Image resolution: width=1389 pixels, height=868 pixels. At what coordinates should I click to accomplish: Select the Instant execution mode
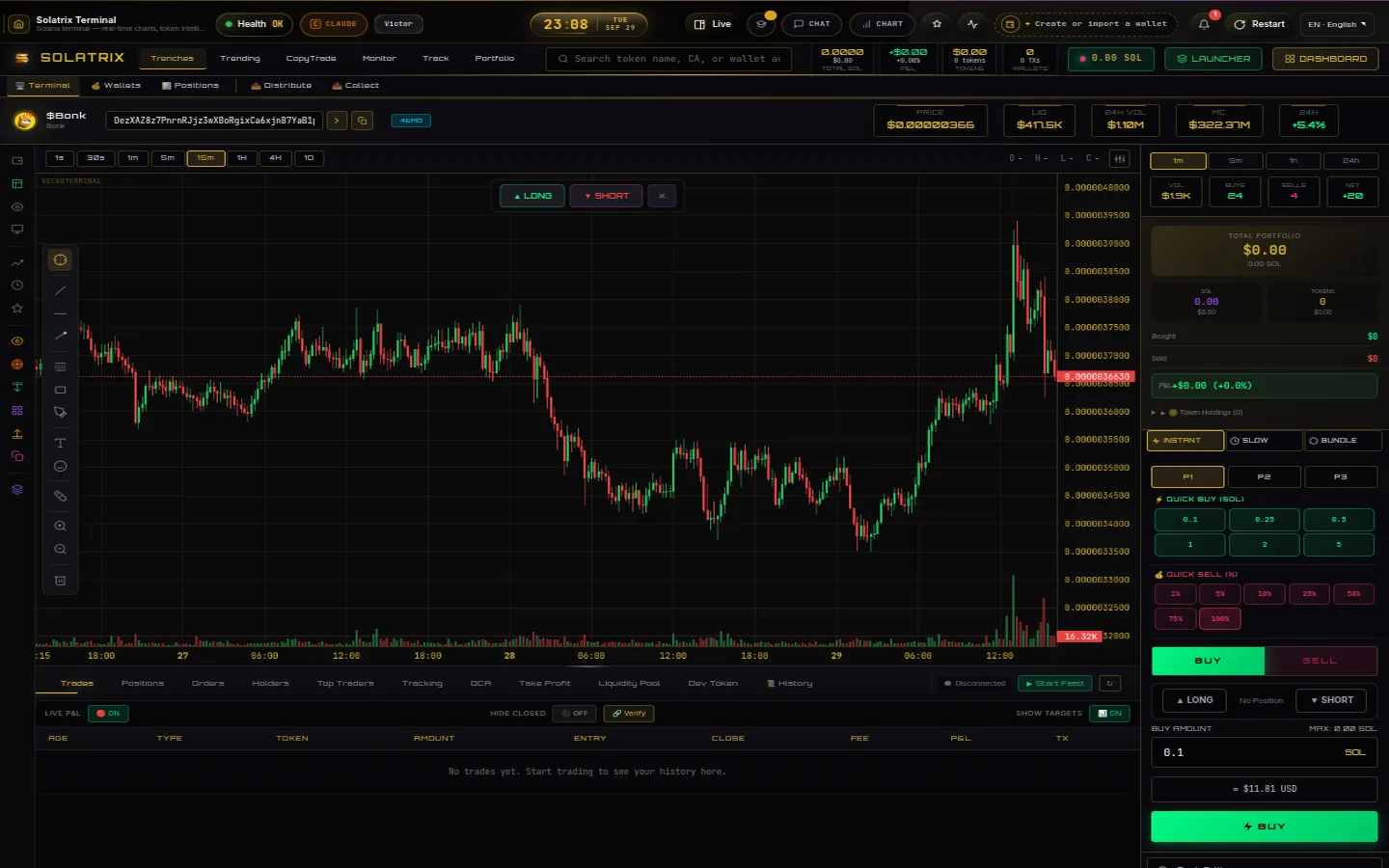pos(1185,441)
